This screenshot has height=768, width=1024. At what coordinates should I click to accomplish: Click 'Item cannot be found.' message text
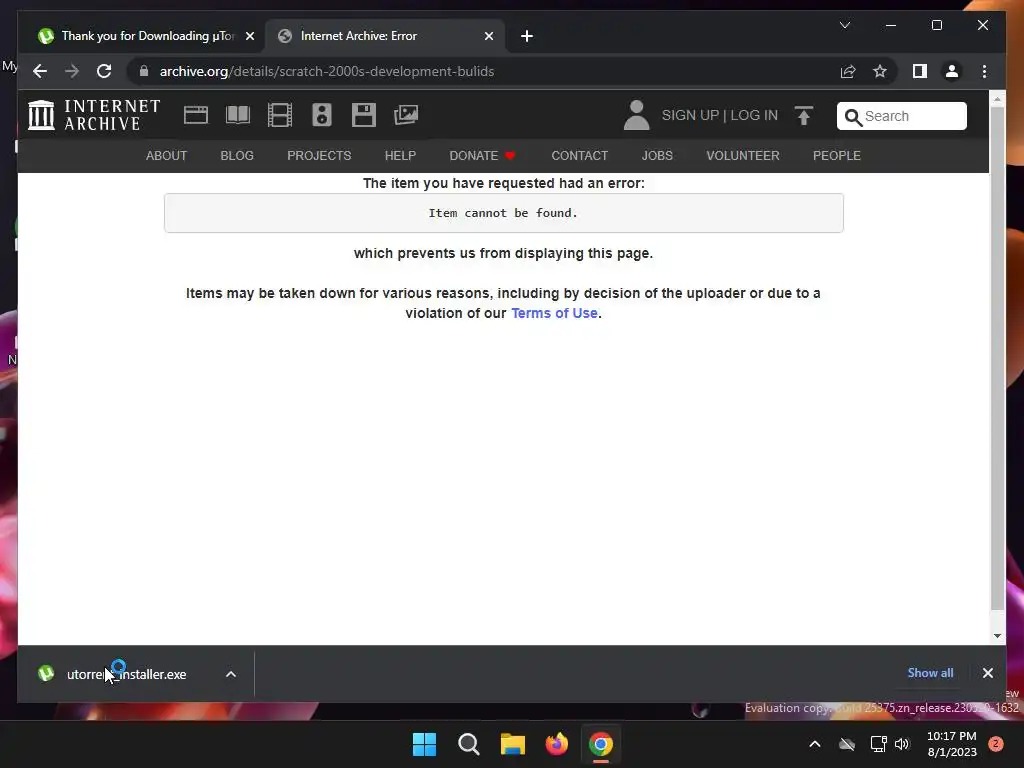tap(503, 213)
